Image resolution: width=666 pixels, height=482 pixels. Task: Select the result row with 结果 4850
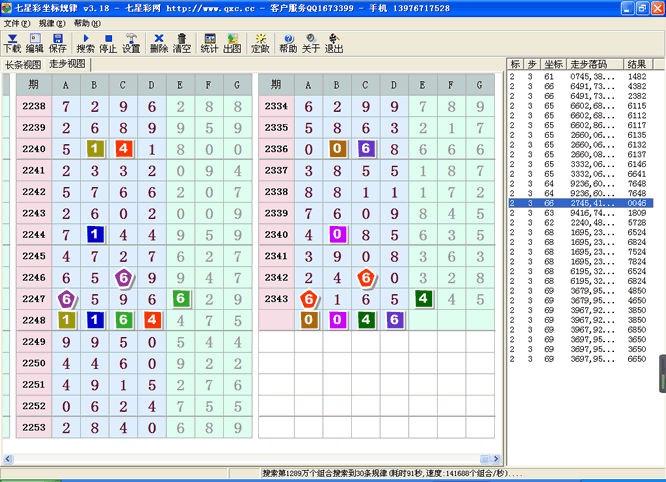coord(580,291)
